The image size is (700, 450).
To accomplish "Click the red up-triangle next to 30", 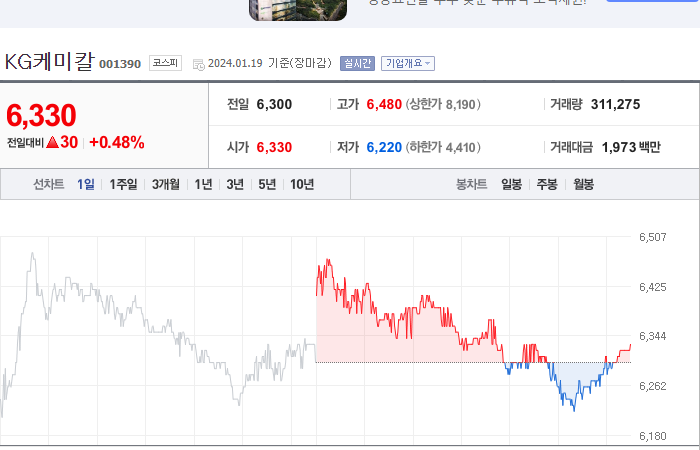I will point(52,142).
